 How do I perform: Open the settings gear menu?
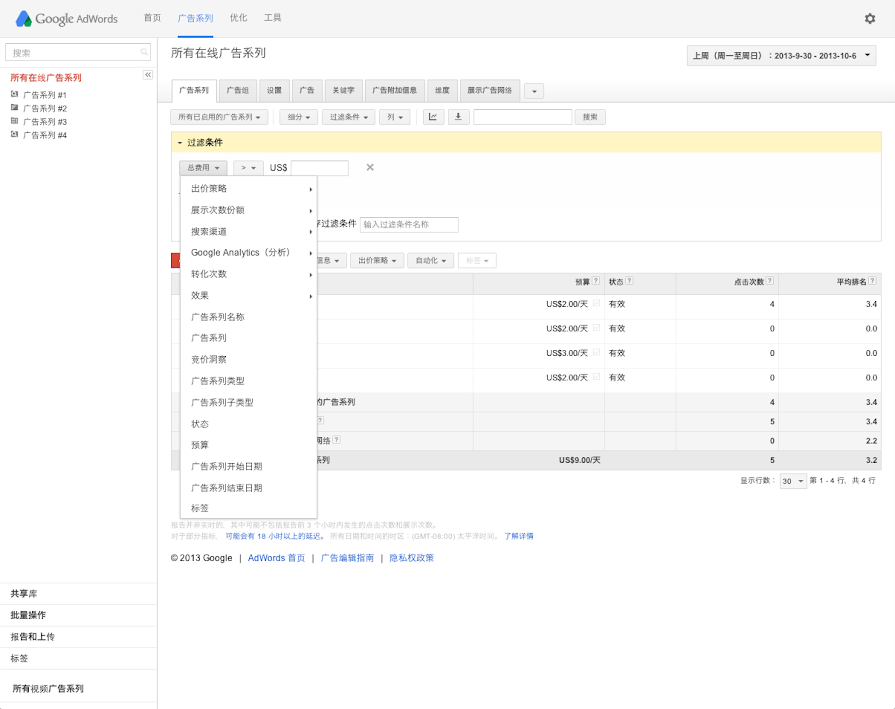869,18
